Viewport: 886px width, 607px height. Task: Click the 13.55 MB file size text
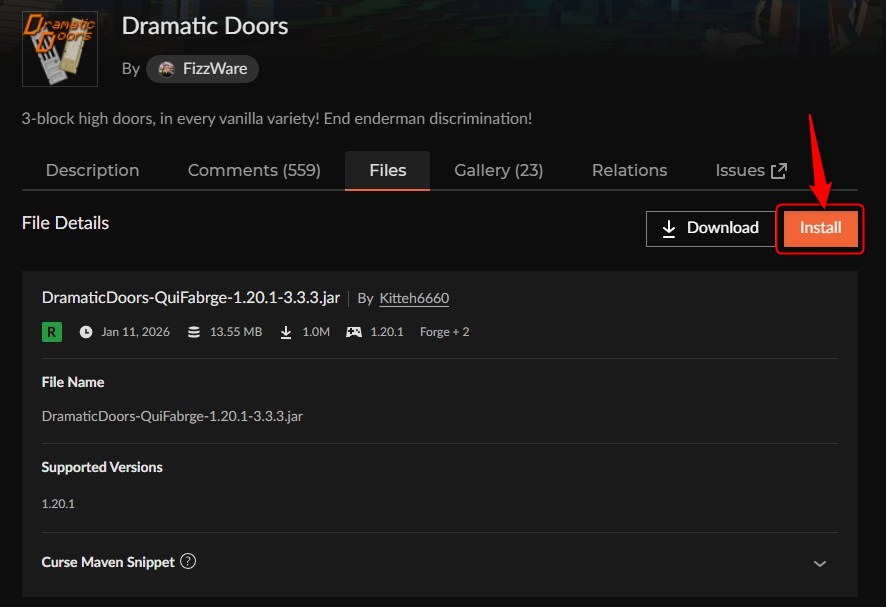click(236, 332)
